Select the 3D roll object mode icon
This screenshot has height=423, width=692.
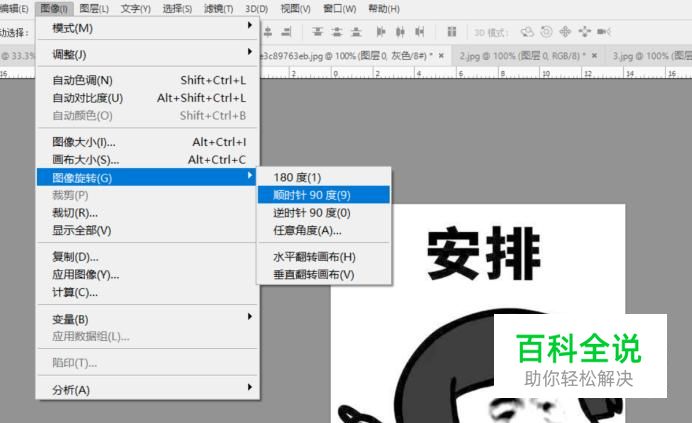(546, 32)
